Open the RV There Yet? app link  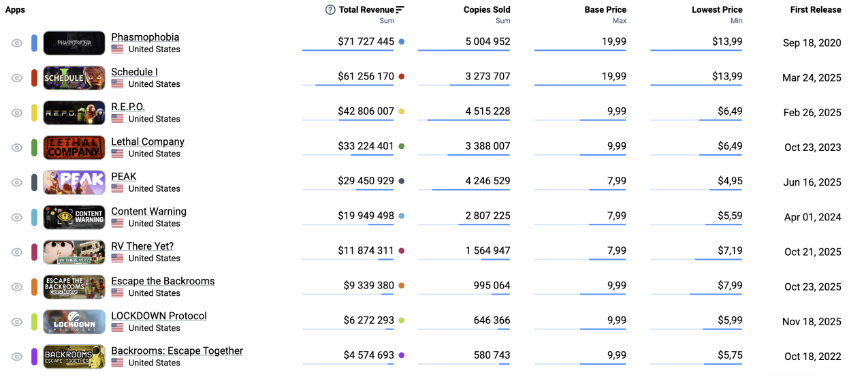(143, 246)
